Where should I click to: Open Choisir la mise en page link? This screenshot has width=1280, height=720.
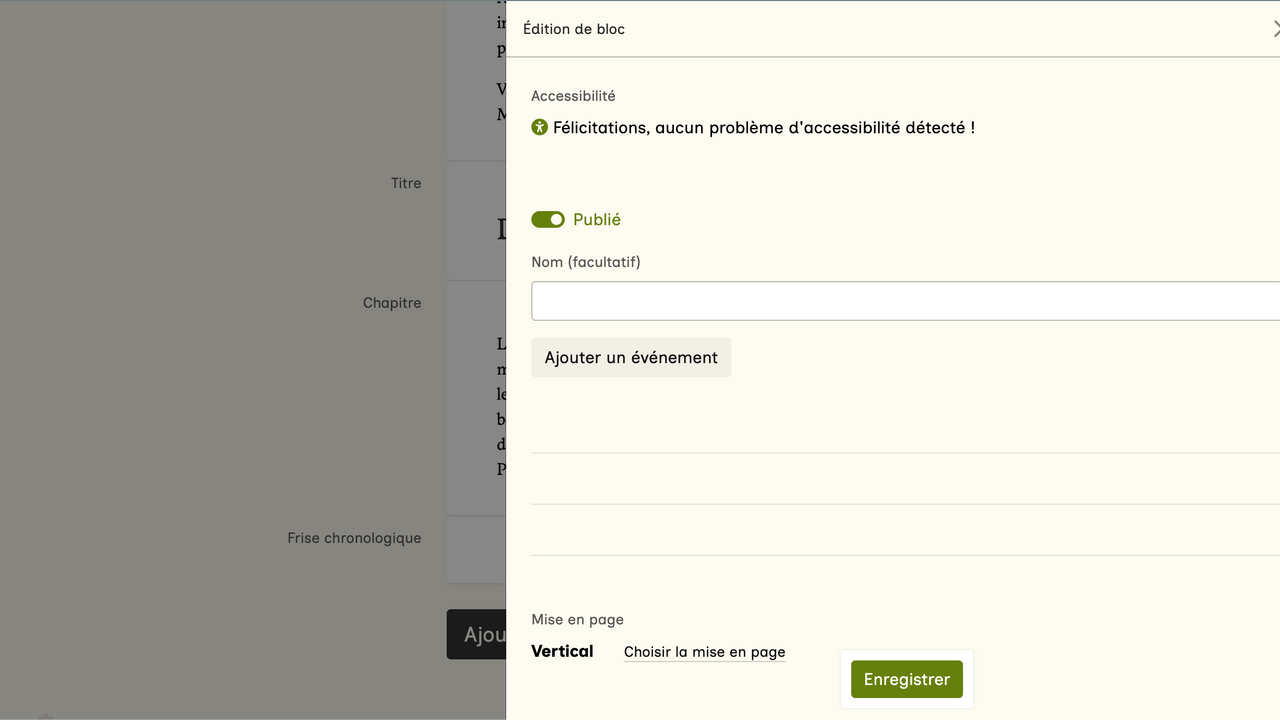point(704,652)
